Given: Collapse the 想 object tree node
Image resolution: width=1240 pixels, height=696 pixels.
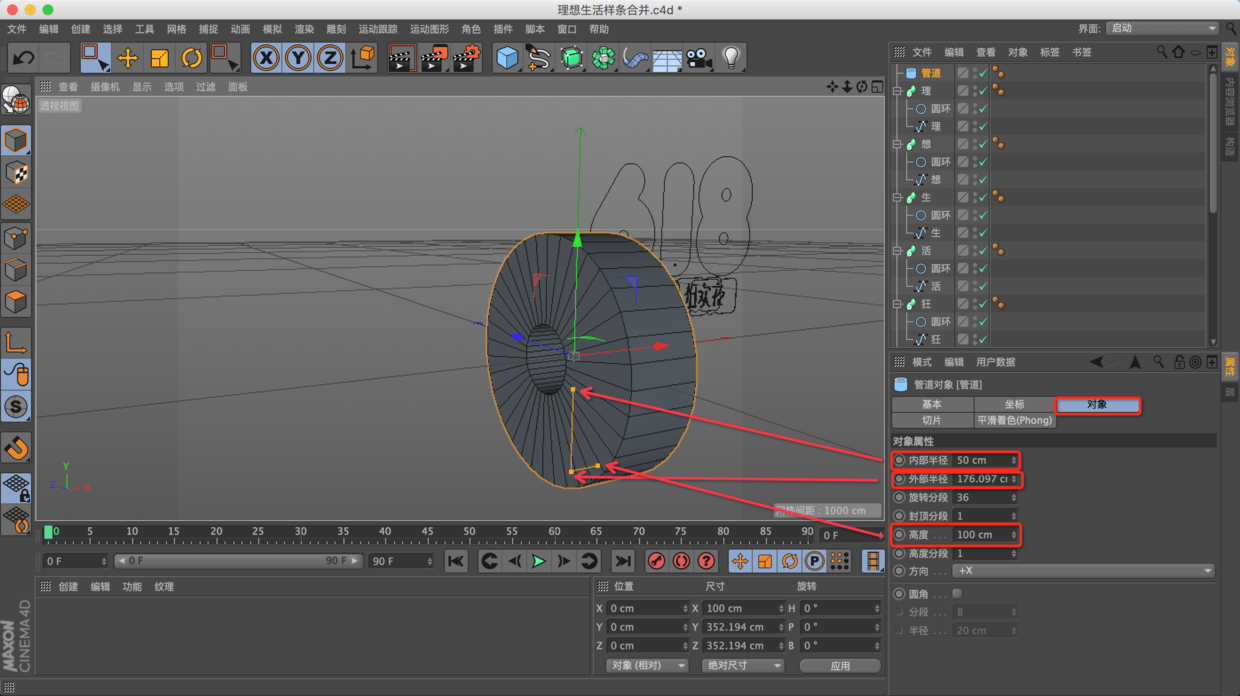Looking at the screenshot, I should 898,144.
